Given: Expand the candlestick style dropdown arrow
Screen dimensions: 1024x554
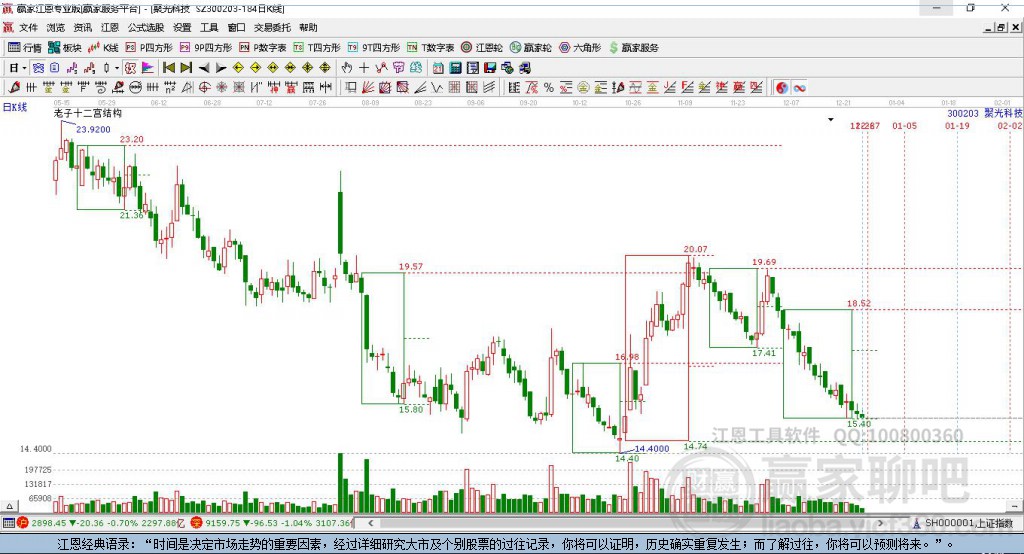Looking at the screenshot, I should pos(117,68).
